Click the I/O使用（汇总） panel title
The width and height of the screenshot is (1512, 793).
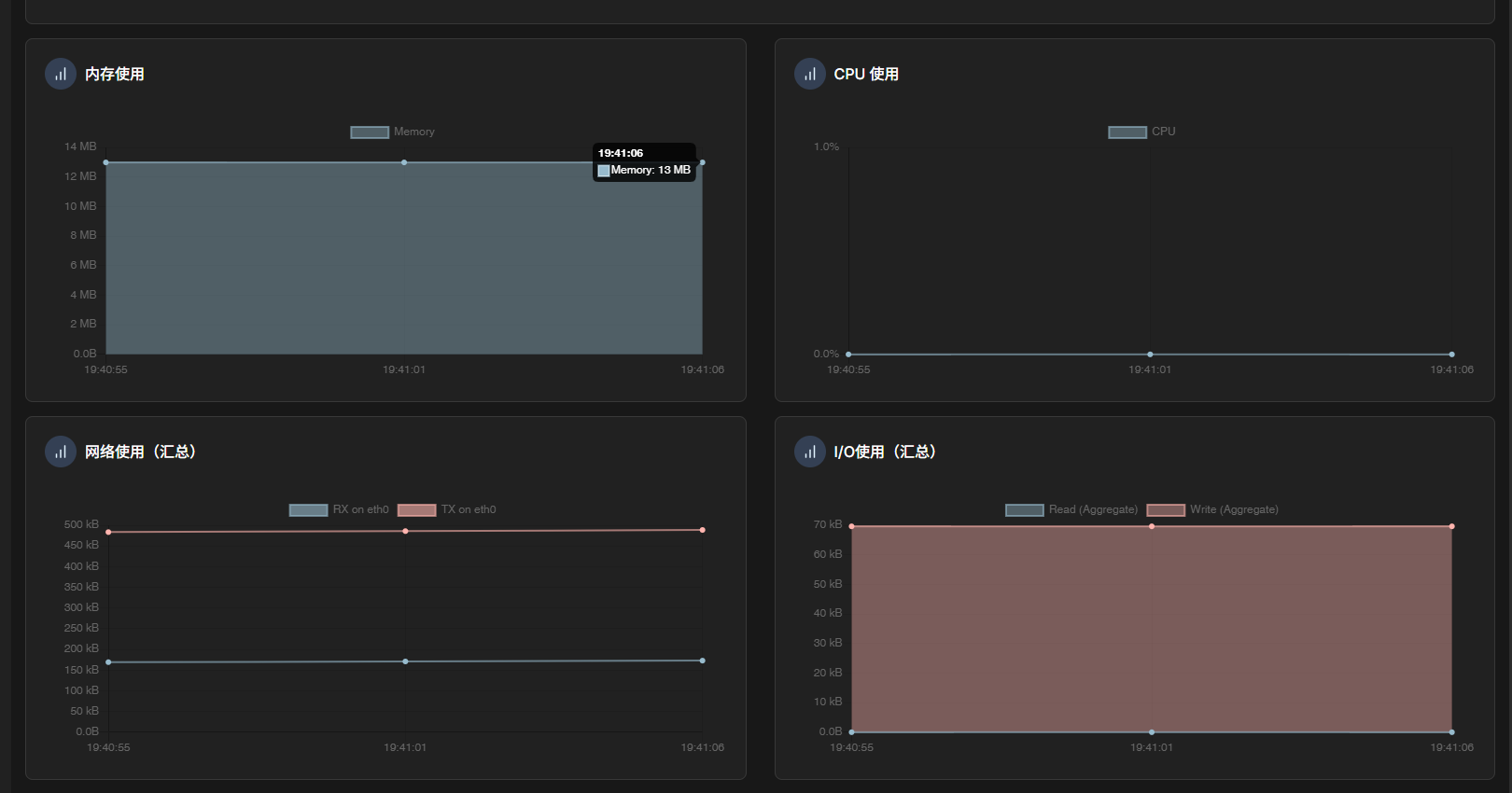click(885, 452)
